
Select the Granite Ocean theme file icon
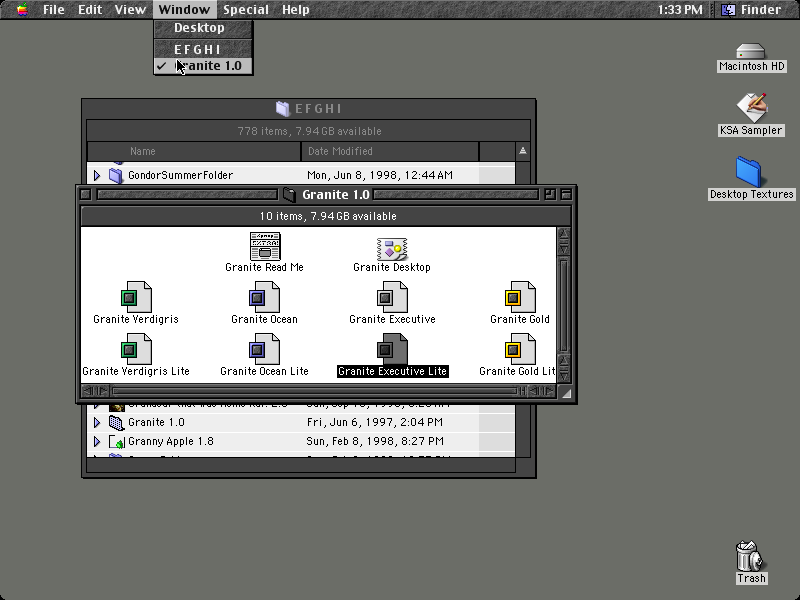(264, 297)
